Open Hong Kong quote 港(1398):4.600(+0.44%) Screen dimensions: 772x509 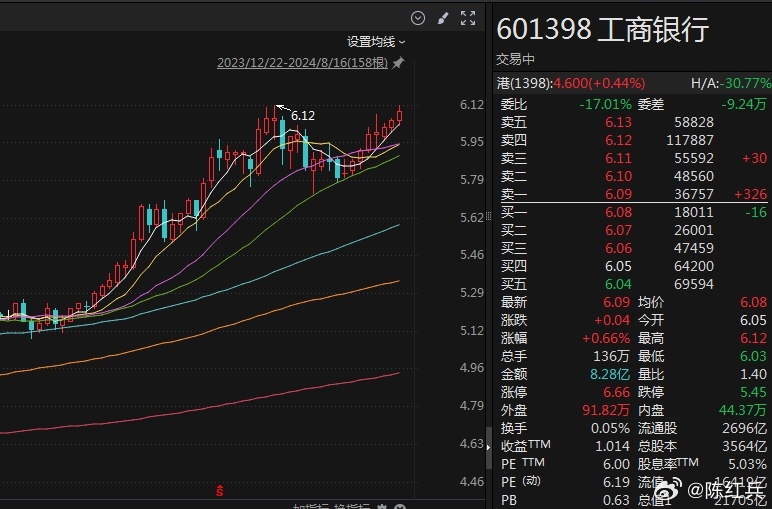pos(571,83)
